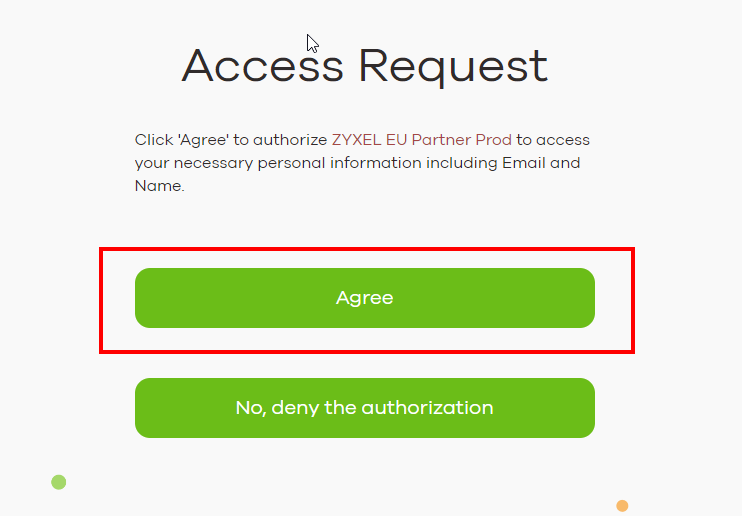Click 'Partner Prod' in the colored app name
This screenshot has height=516, width=742.
tap(461, 140)
